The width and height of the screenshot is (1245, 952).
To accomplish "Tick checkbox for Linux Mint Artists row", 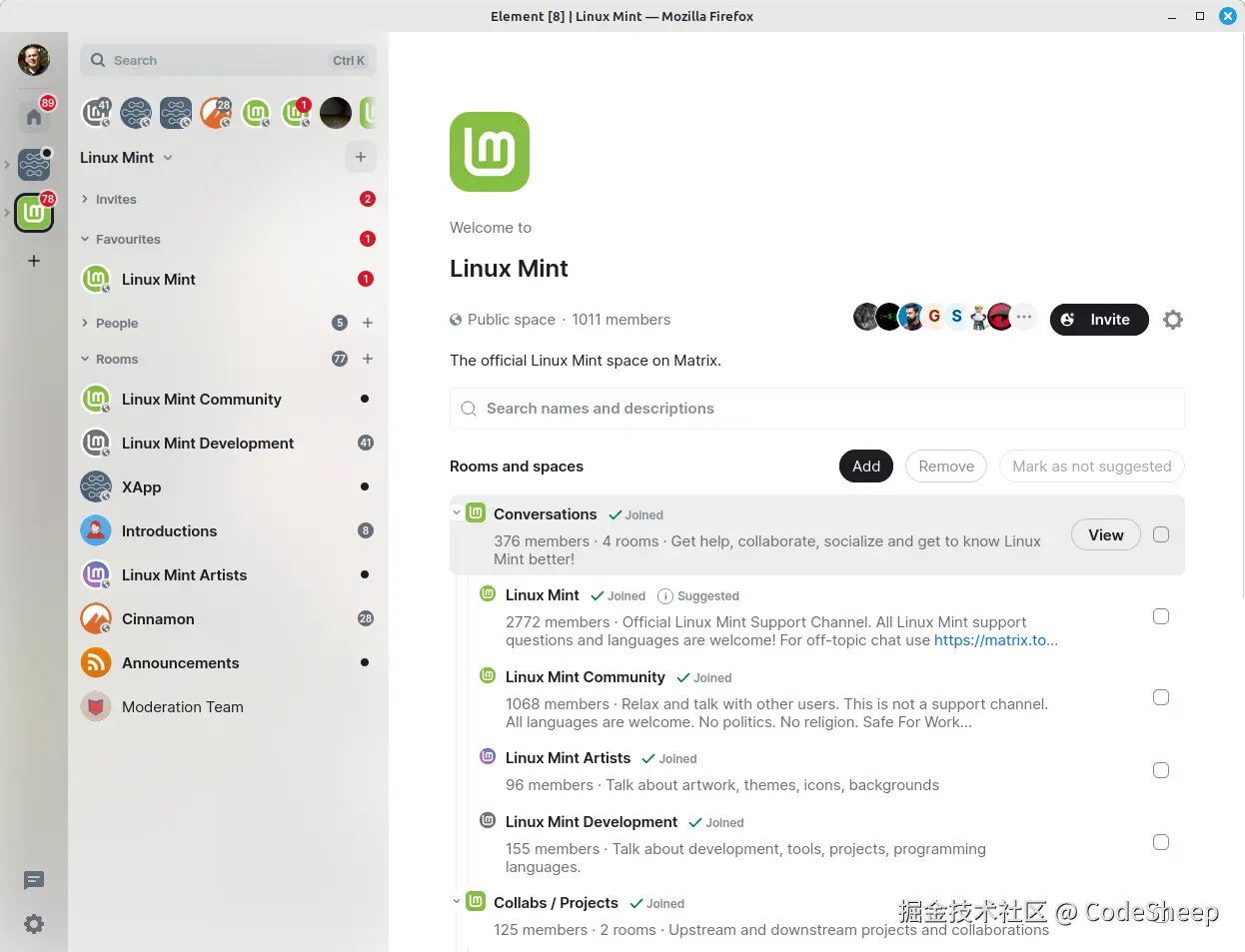I will [x=1161, y=770].
